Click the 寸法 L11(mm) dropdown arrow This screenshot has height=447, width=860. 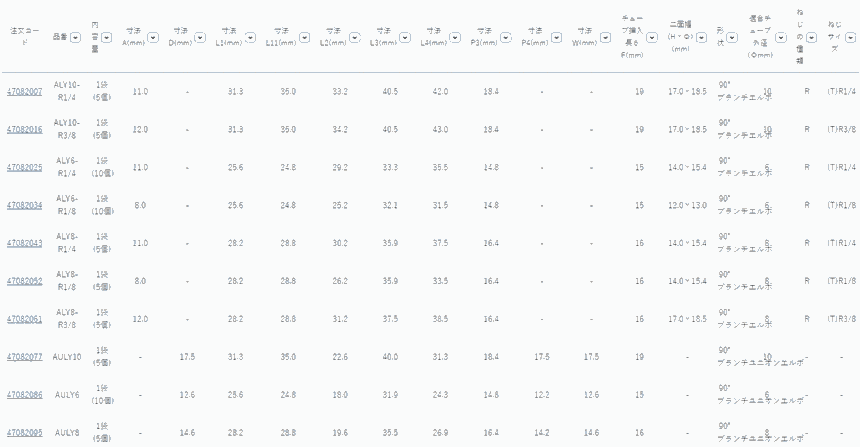click(303, 38)
